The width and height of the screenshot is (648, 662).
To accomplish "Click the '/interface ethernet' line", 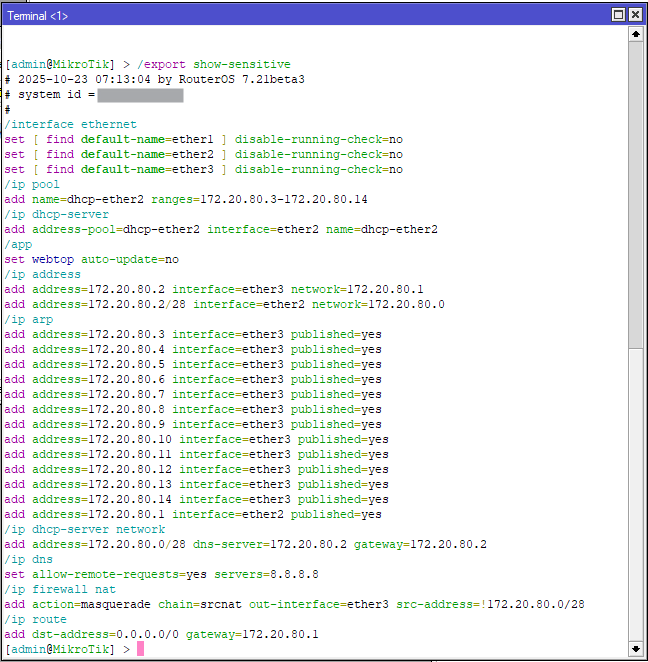I will 70,124.
